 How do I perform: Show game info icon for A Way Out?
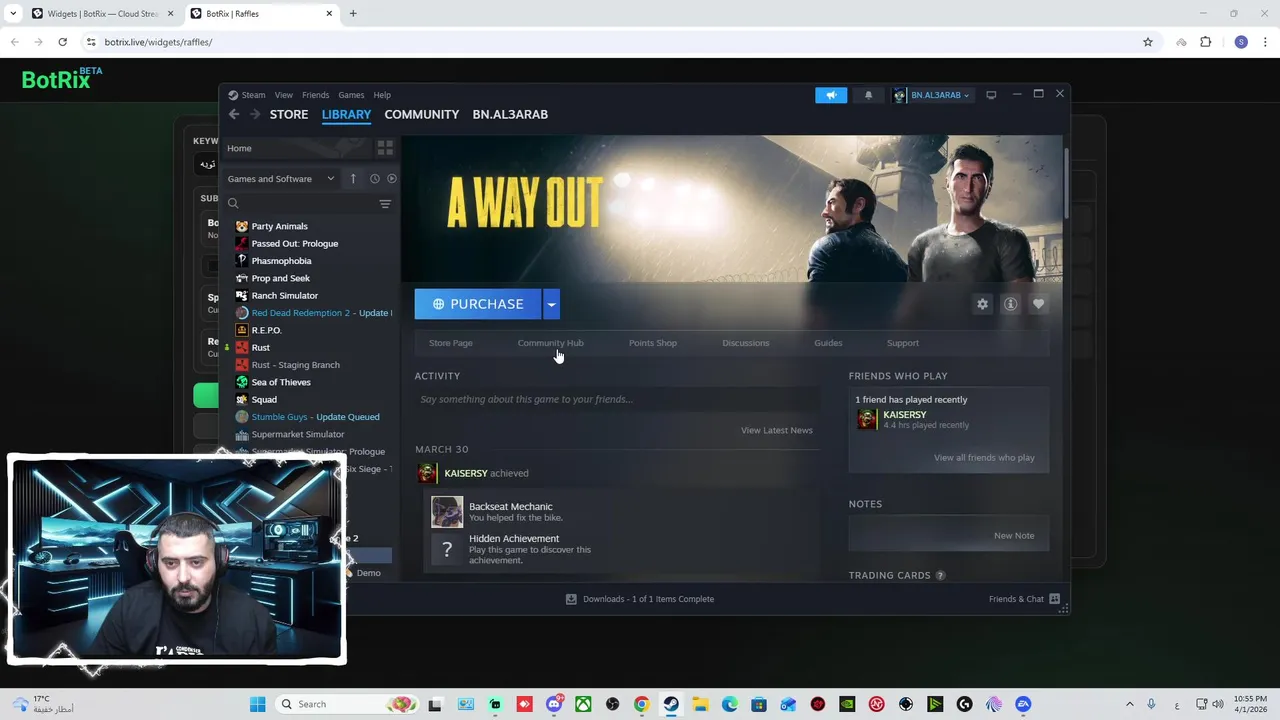[1010, 304]
